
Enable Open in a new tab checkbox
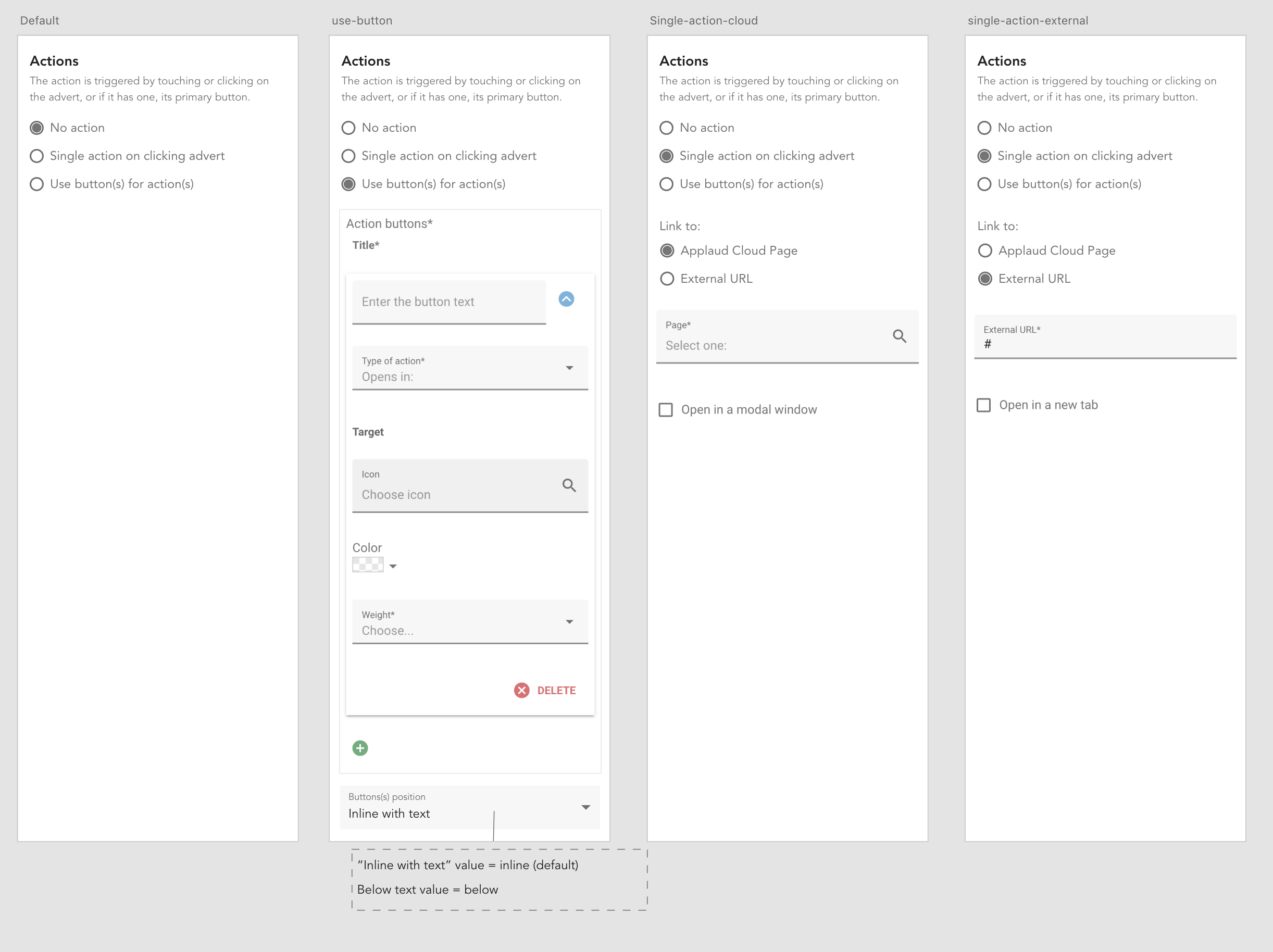[984, 405]
